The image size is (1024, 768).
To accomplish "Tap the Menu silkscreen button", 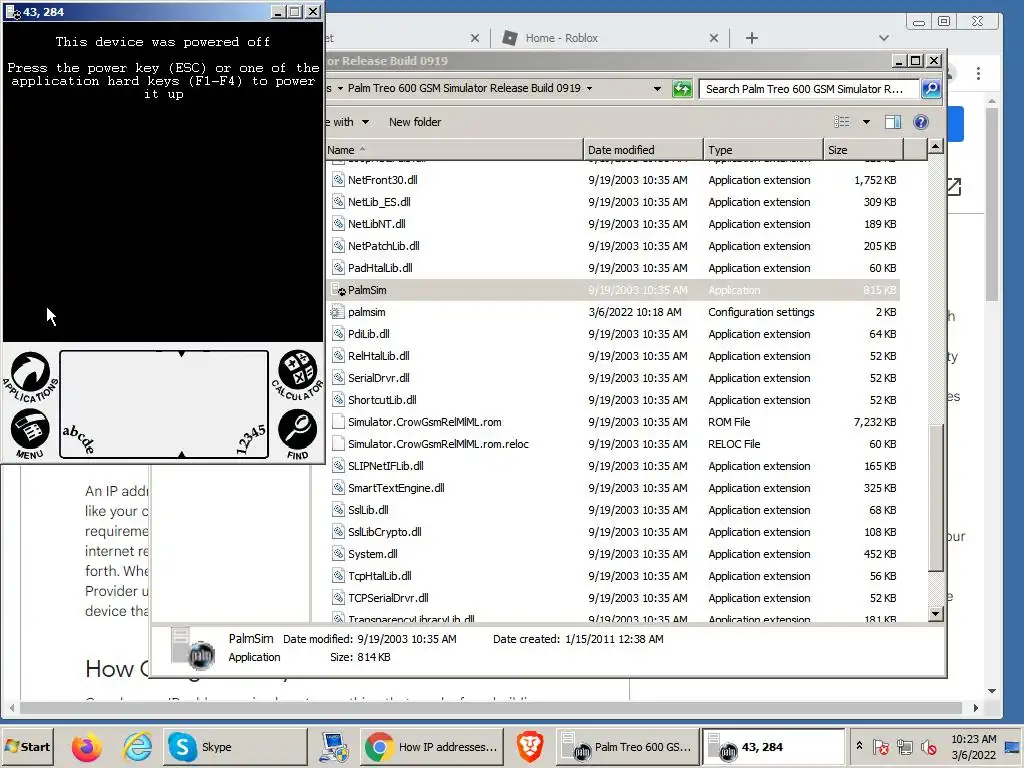I will [30, 434].
